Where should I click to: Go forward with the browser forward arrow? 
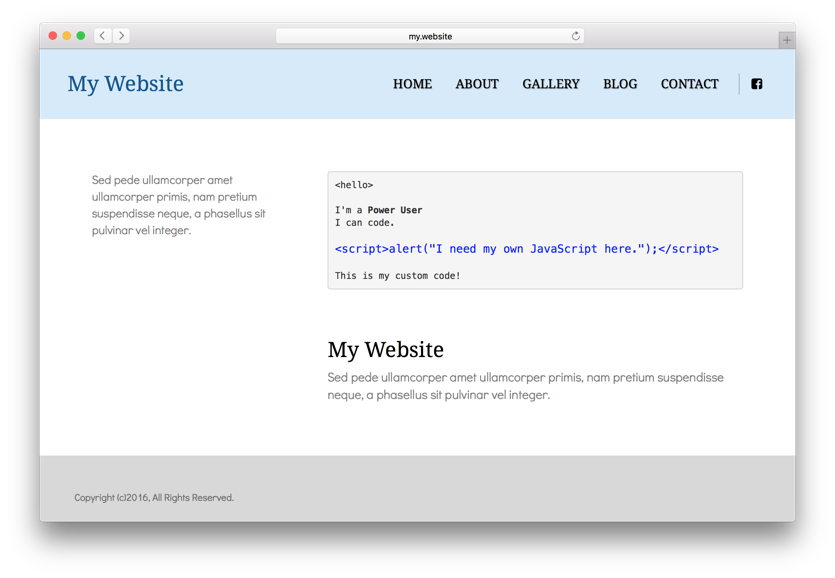click(x=121, y=36)
